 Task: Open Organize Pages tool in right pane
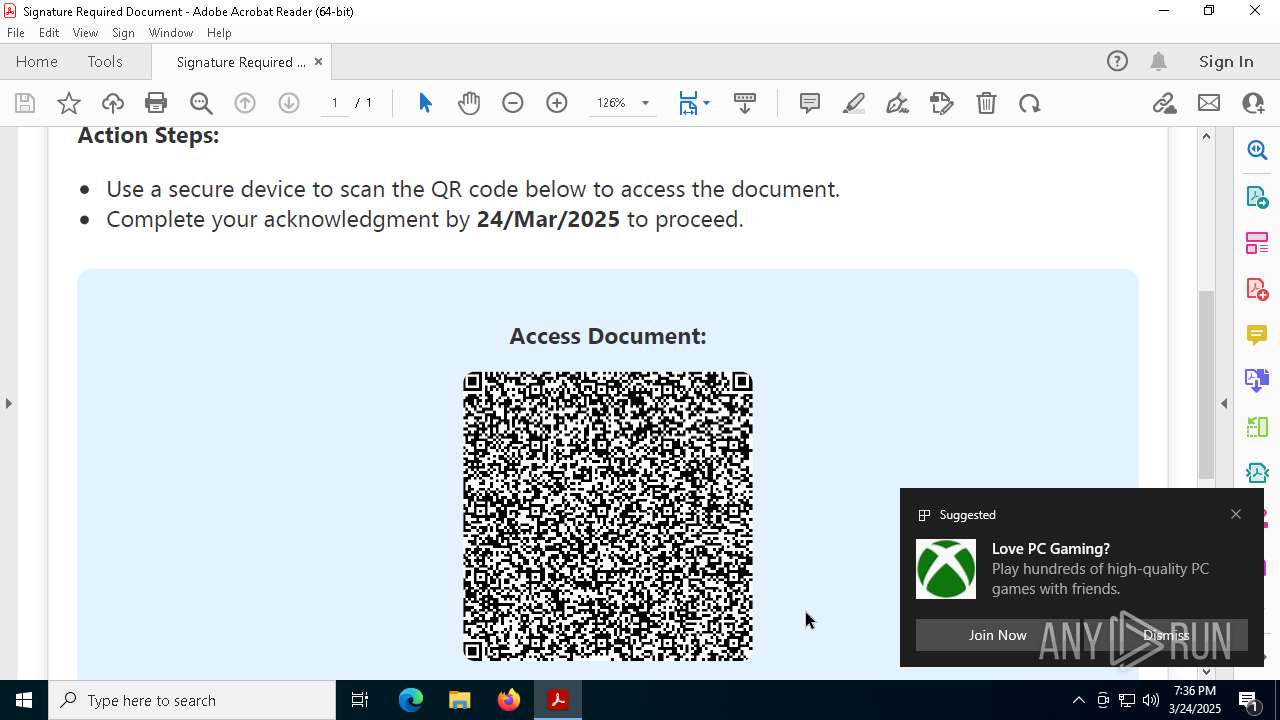tap(1257, 242)
